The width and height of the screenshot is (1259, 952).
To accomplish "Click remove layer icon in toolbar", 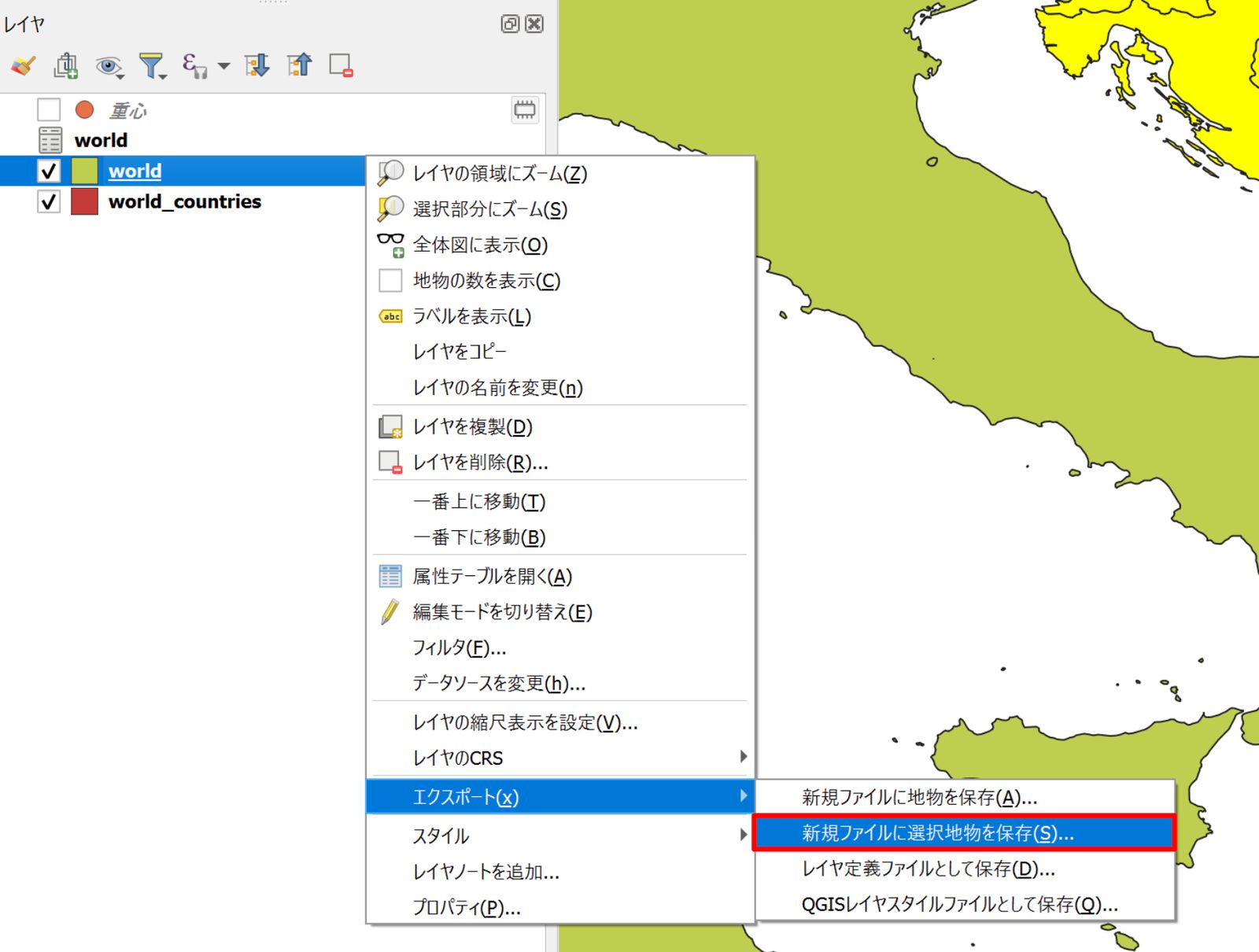I will click(342, 65).
